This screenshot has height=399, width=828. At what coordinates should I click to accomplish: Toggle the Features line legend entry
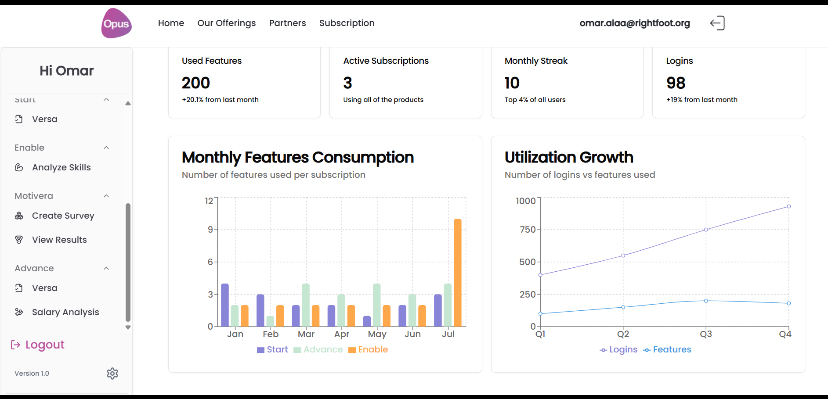tap(667, 349)
